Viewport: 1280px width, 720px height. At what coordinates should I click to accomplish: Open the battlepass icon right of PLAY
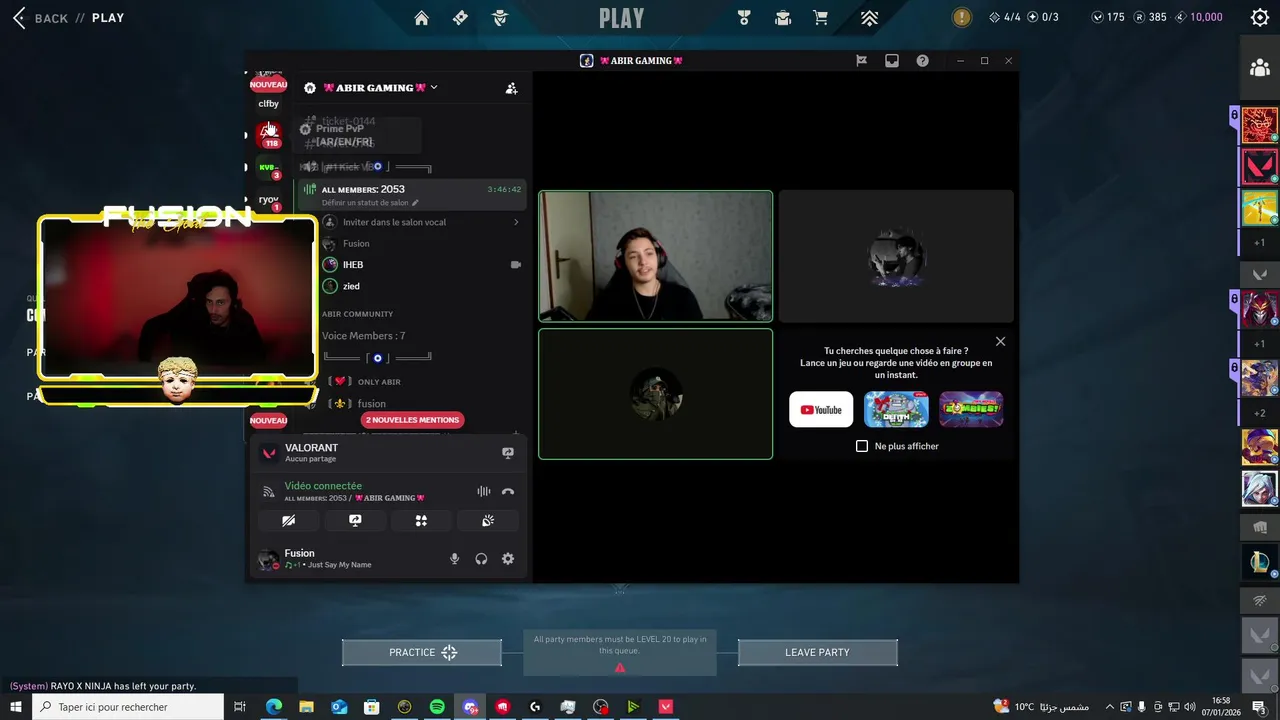[743, 18]
